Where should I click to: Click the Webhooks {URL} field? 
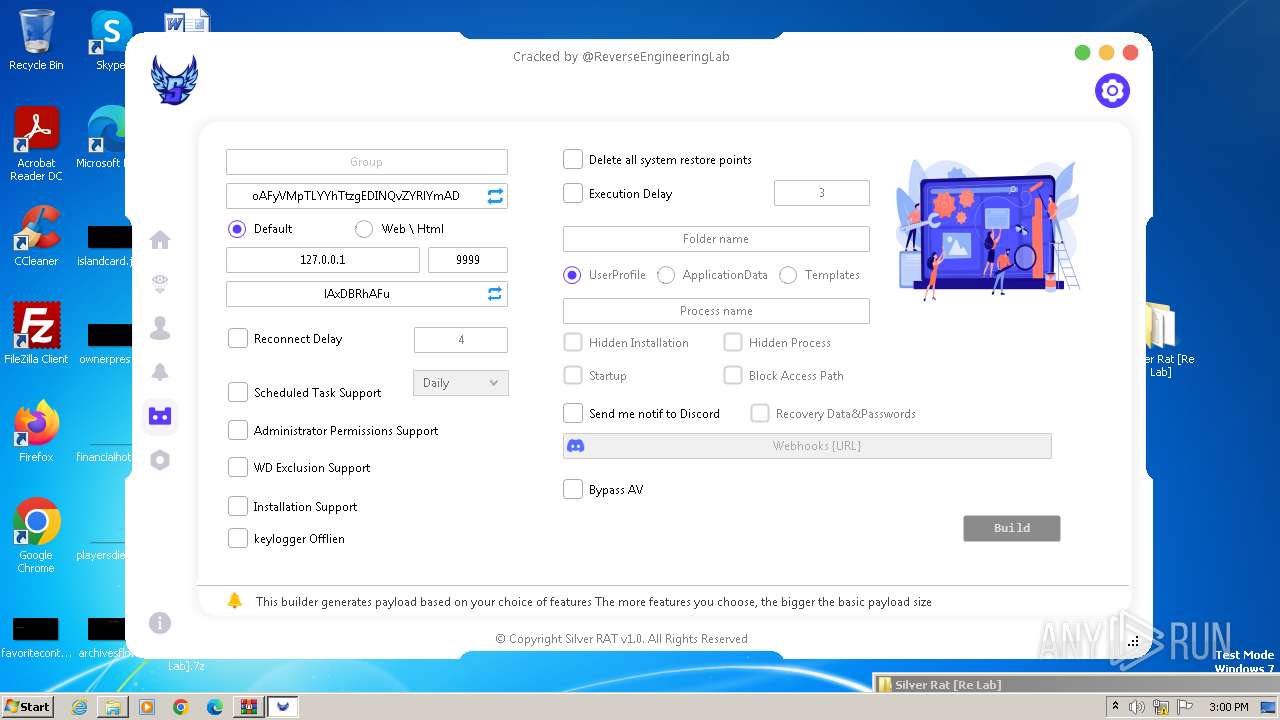pos(807,446)
